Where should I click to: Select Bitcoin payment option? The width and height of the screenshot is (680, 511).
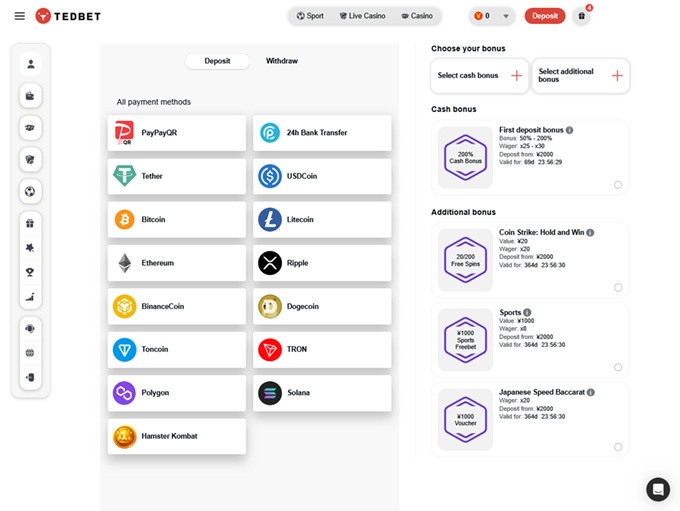tap(177, 219)
